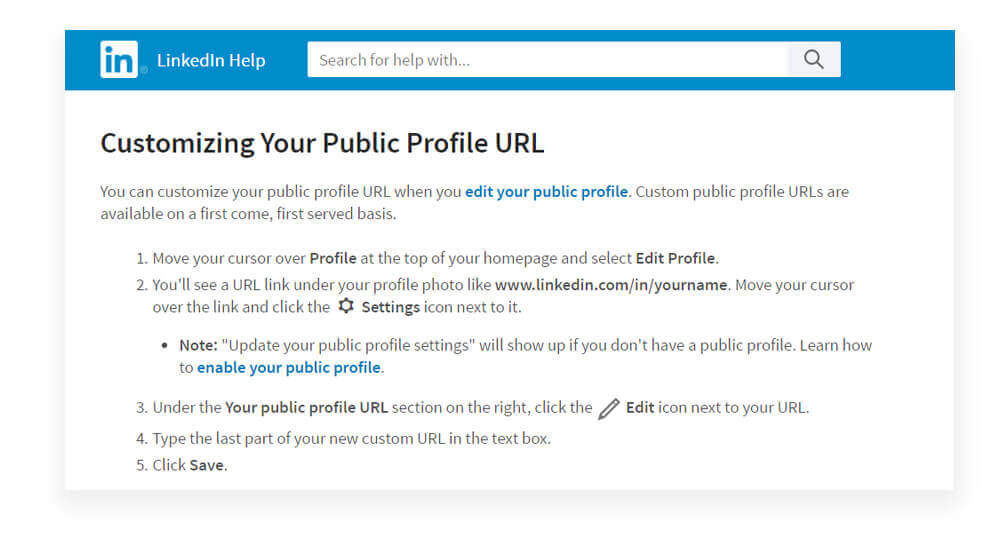Click the pencil Edit icon in step 3
The image size is (1000, 535).
coord(609,408)
